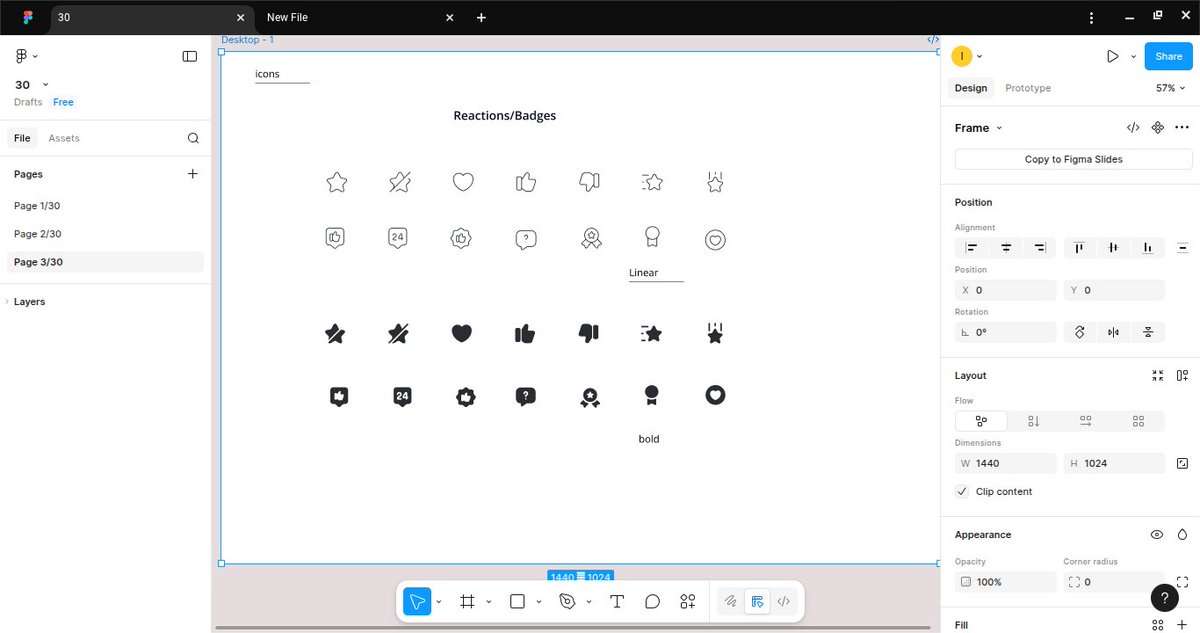The height and width of the screenshot is (633, 1200).
Task: Select freeform flow layout option
Action: click(981, 422)
